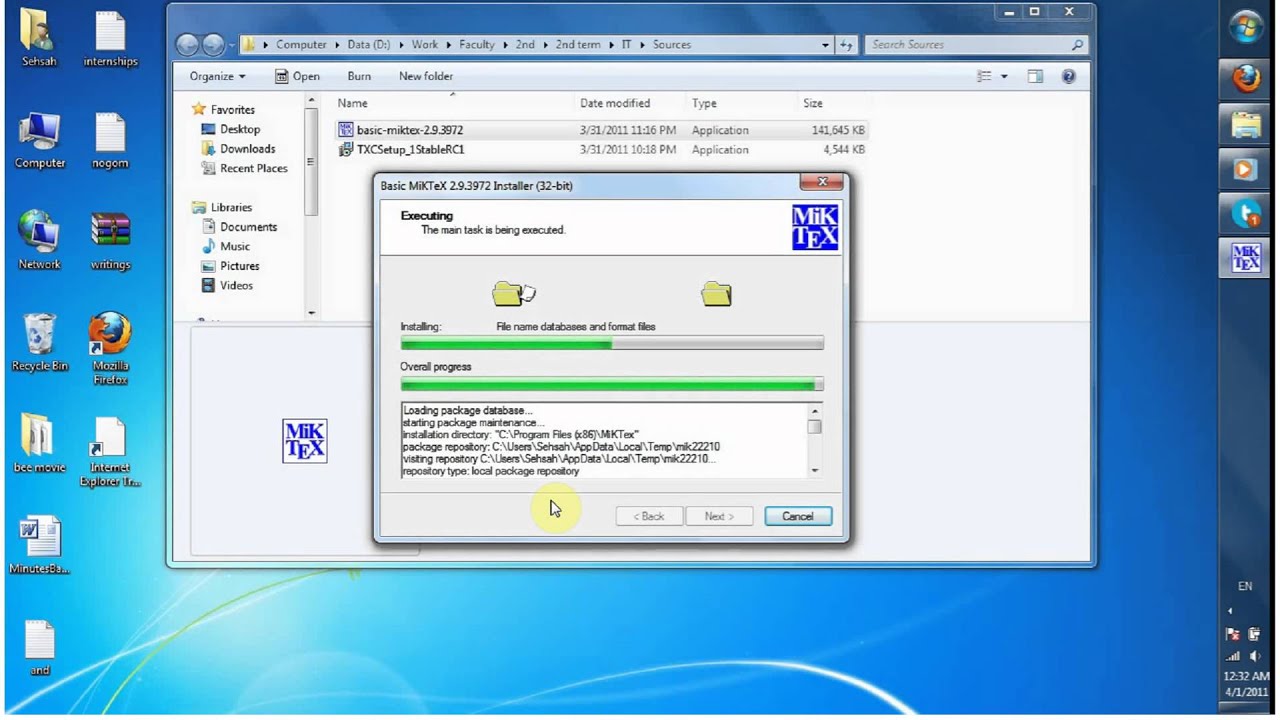This screenshot has width=1280, height=720.
Task: Select the Sehsah desktop folder icon
Action: pyautogui.click(x=39, y=40)
